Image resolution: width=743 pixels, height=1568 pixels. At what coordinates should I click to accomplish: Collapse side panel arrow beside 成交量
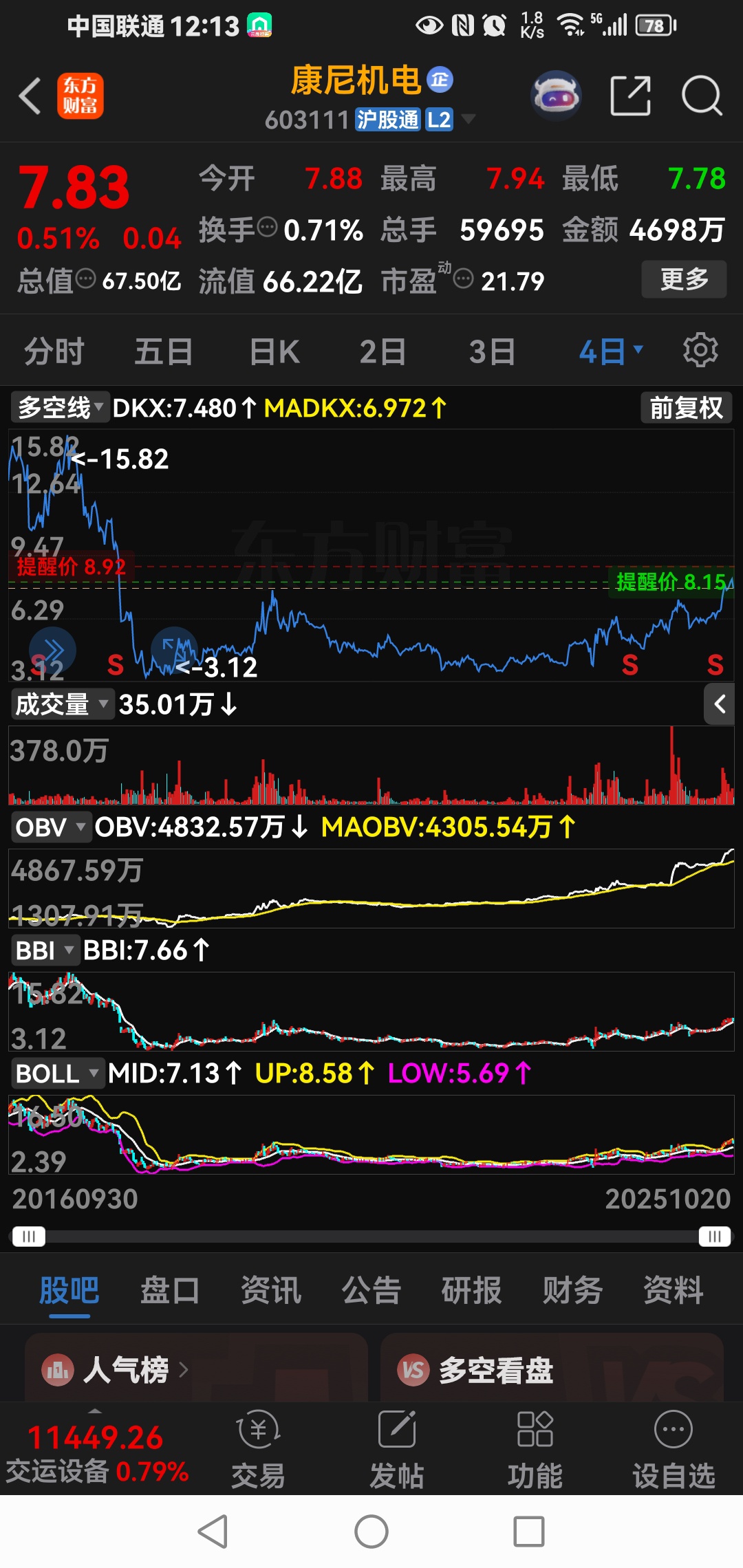point(720,704)
